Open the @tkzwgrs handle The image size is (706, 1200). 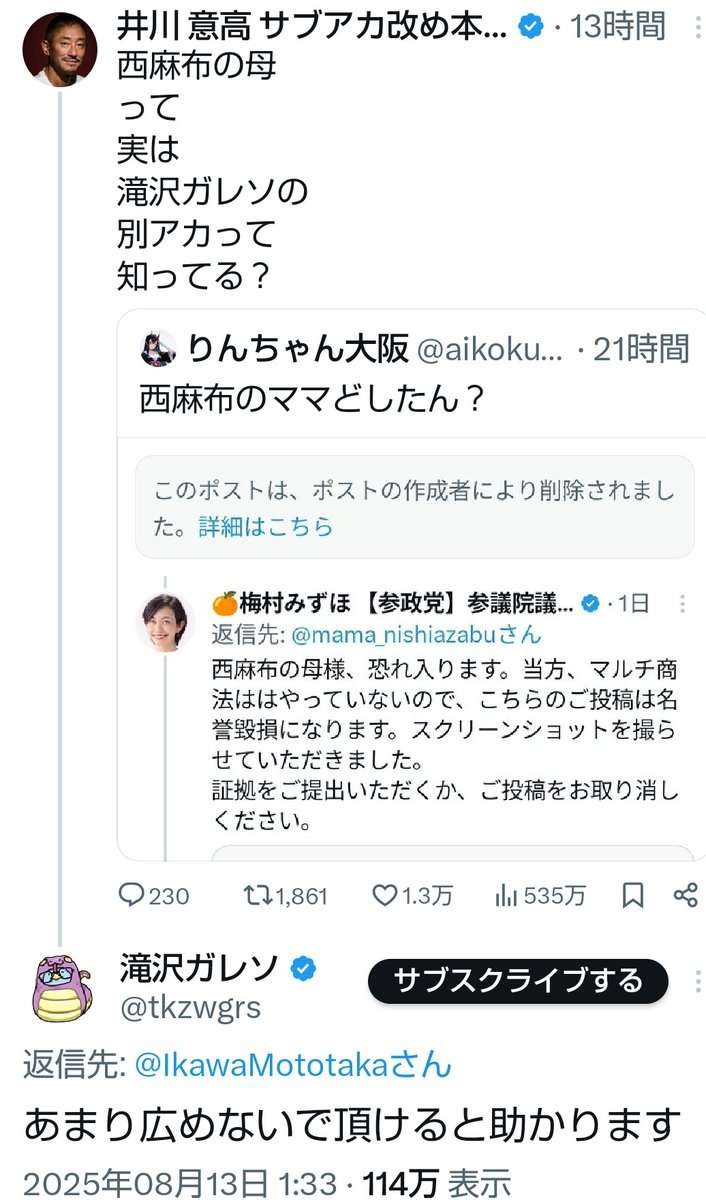[190, 1008]
